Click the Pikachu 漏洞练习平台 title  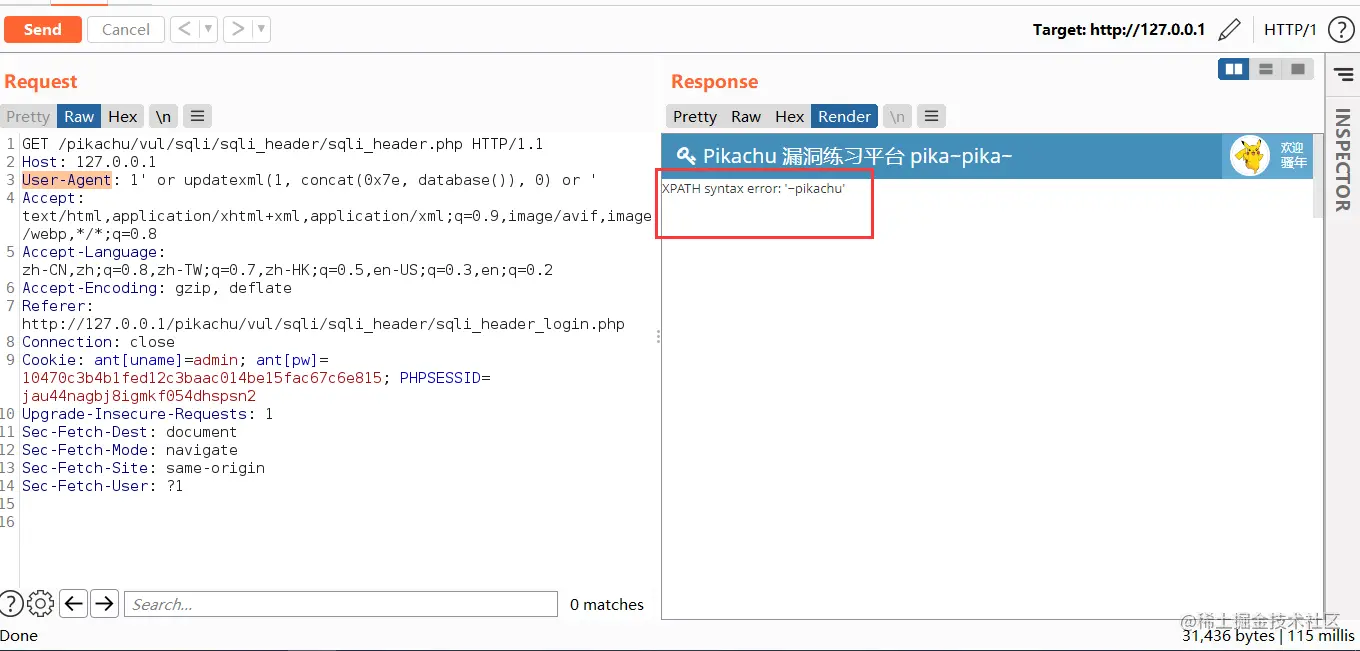point(858,156)
